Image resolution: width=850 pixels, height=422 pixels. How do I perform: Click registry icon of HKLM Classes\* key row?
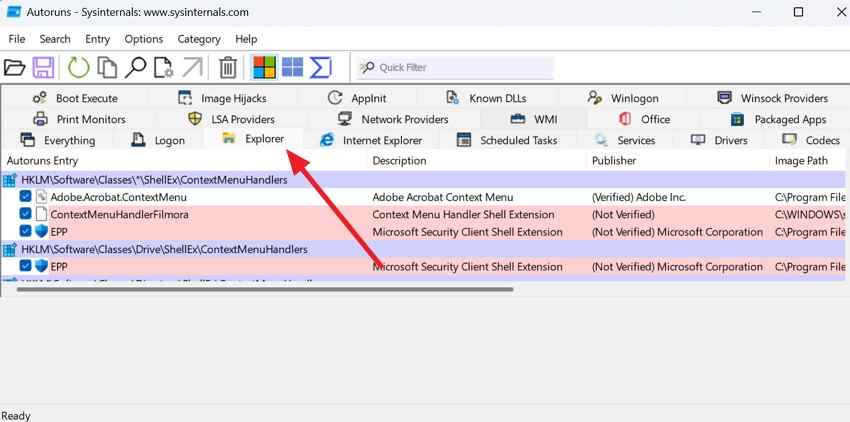(10, 180)
